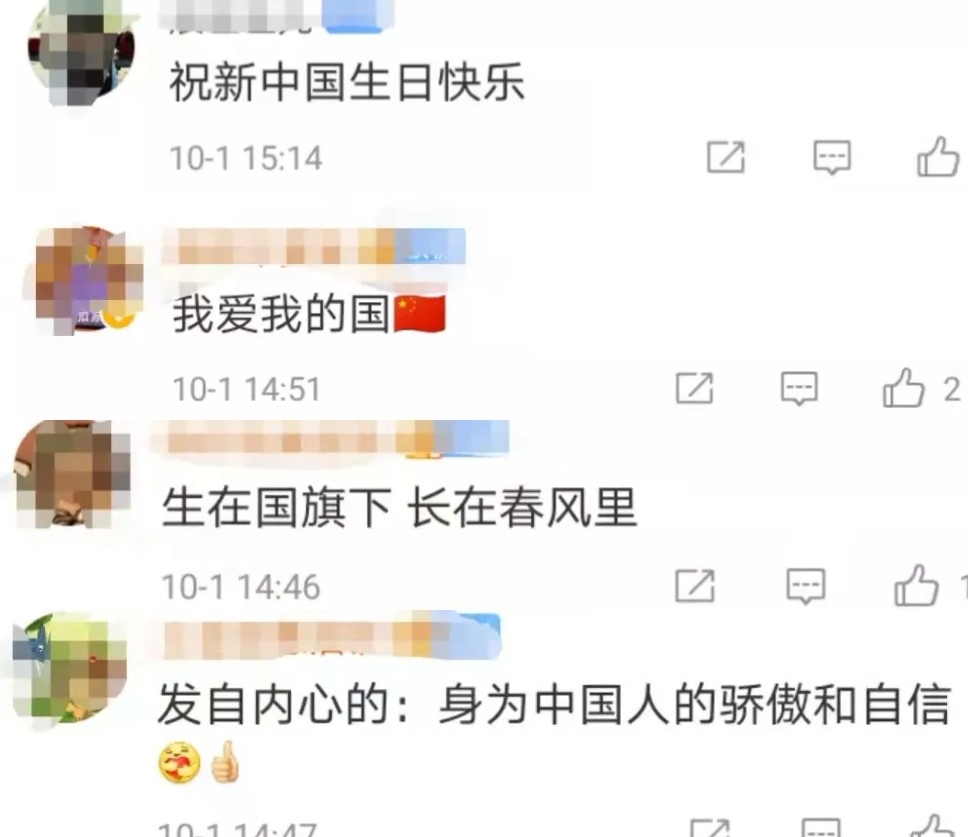Like the '生在国旗下 长在春风里' comment
Screen dimensions: 968x837
click(916, 585)
